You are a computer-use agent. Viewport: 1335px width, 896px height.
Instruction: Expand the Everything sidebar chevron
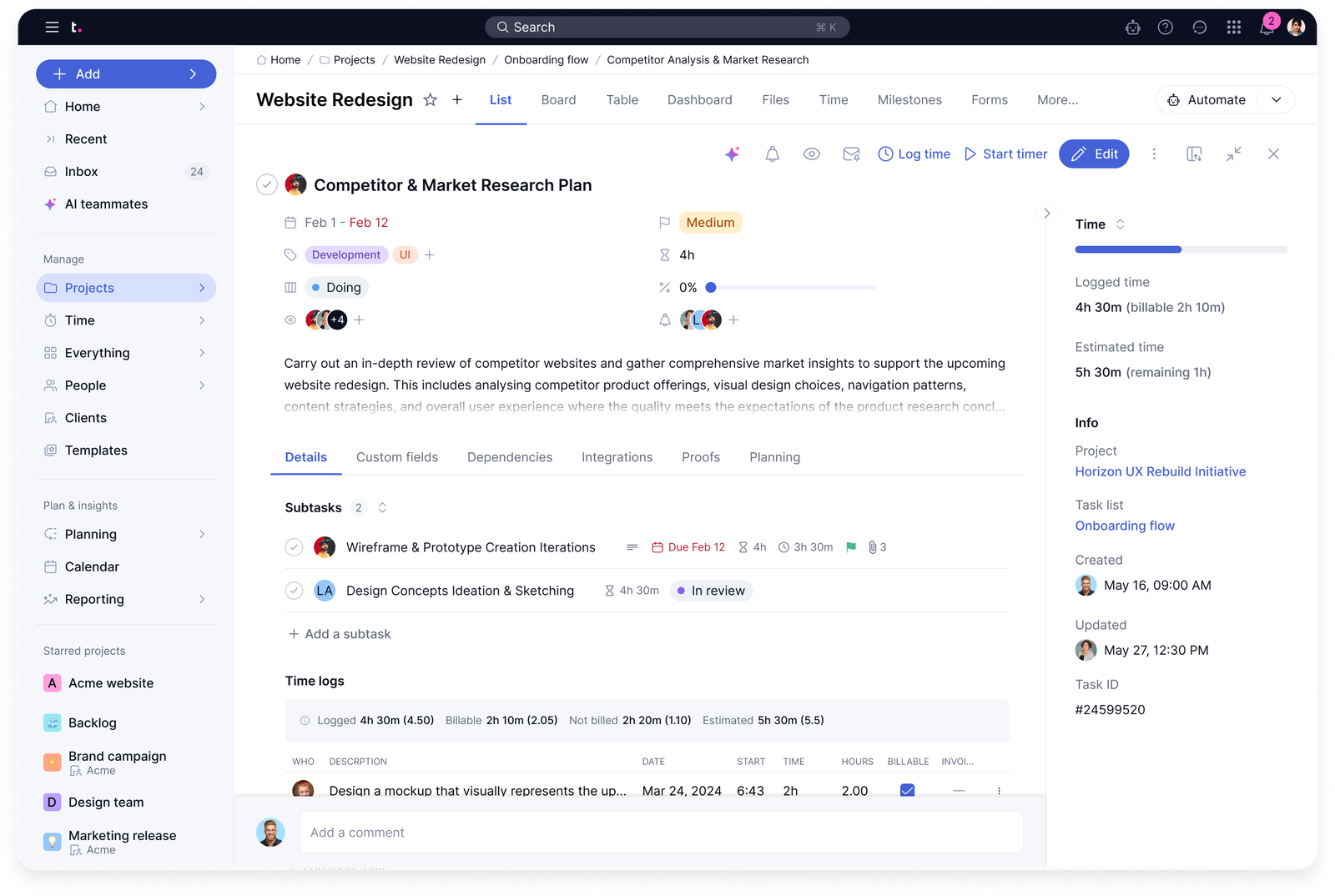coord(202,353)
